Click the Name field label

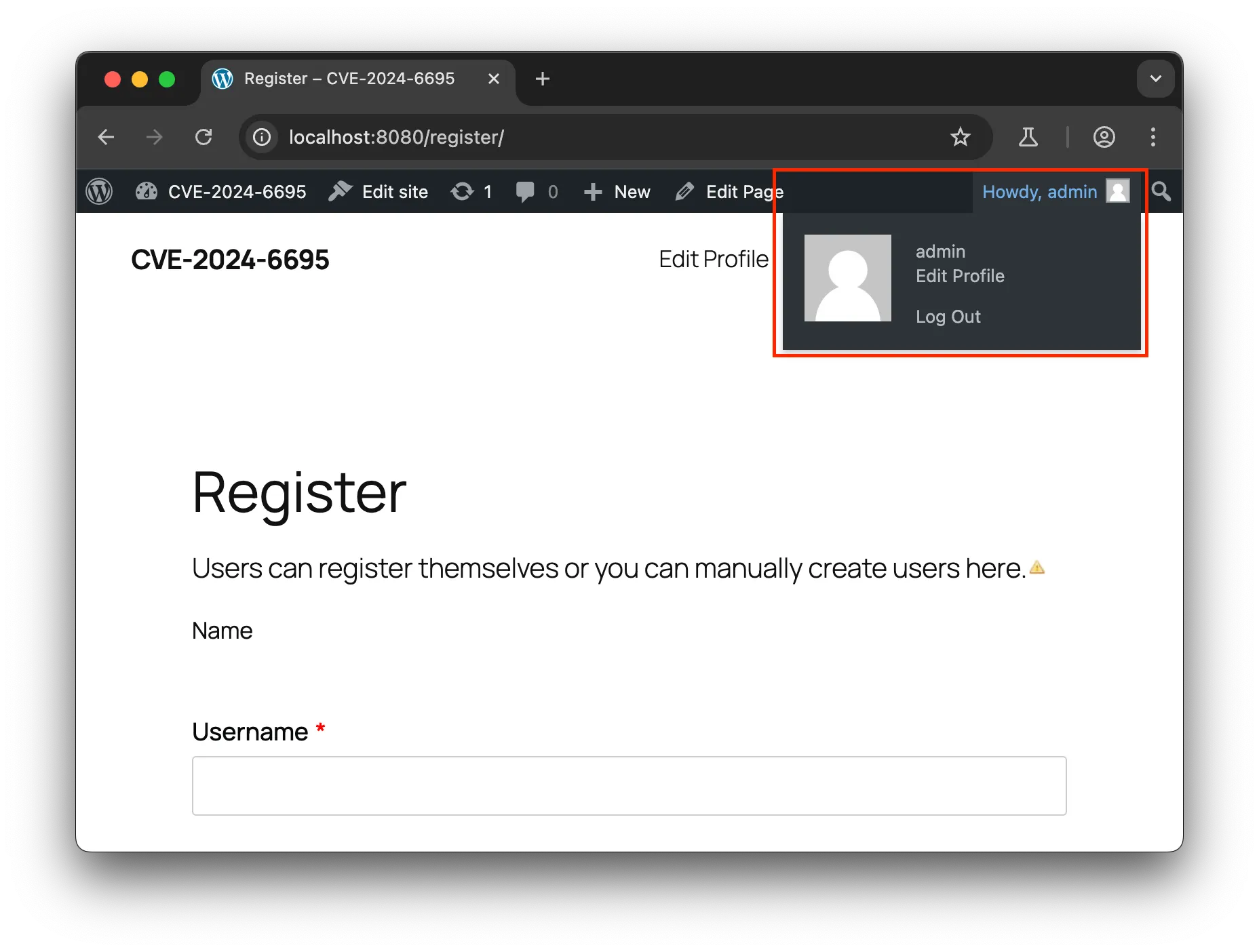tap(222, 631)
